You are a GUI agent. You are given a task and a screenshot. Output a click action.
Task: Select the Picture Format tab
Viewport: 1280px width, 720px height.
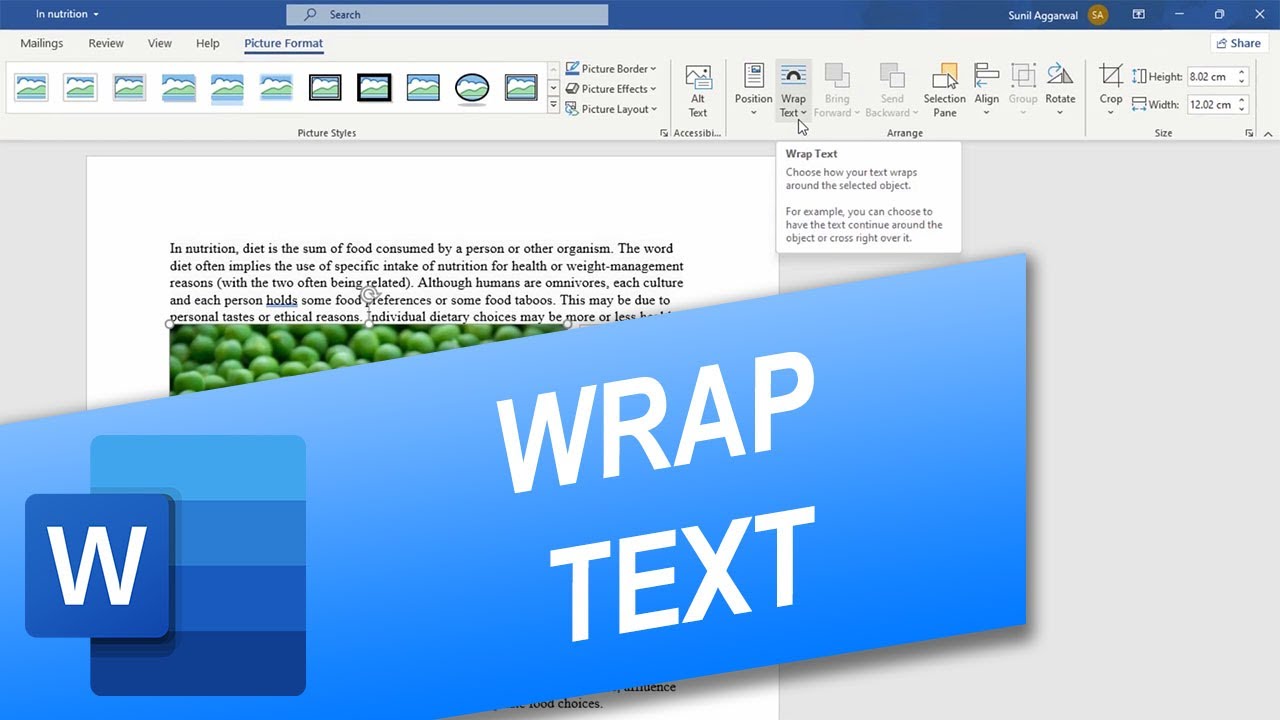pos(284,43)
